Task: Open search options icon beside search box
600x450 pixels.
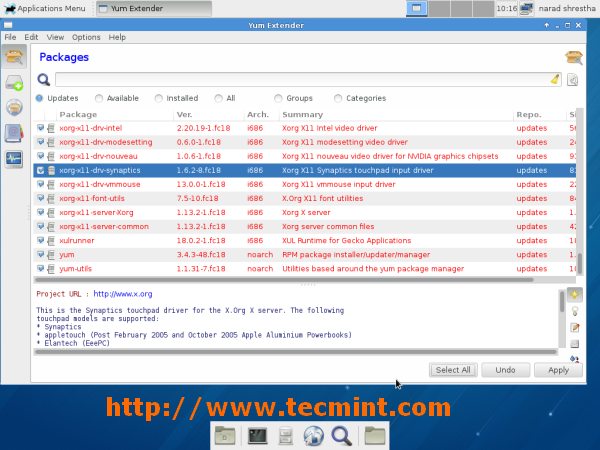Action: click(572, 80)
